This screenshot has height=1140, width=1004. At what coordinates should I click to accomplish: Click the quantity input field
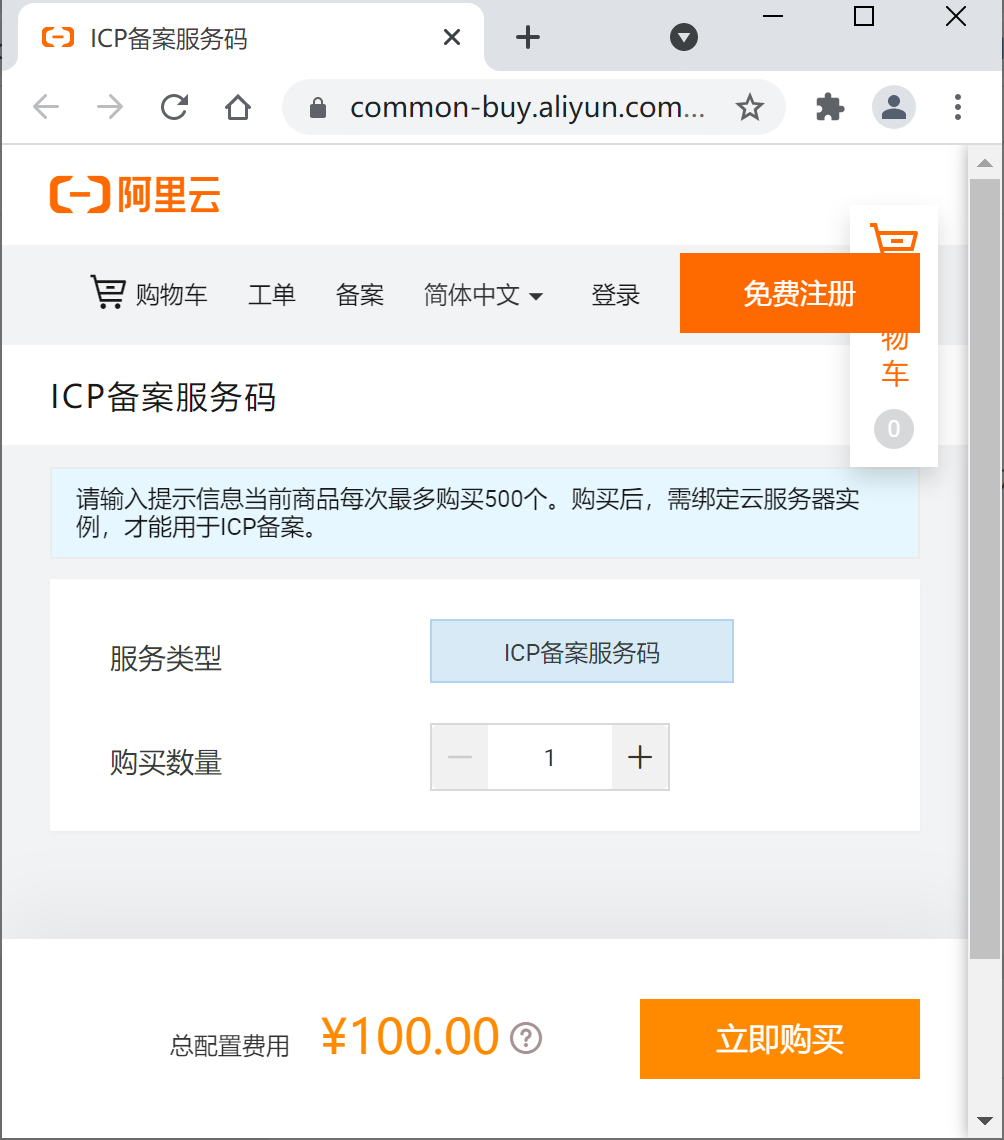tap(550, 757)
